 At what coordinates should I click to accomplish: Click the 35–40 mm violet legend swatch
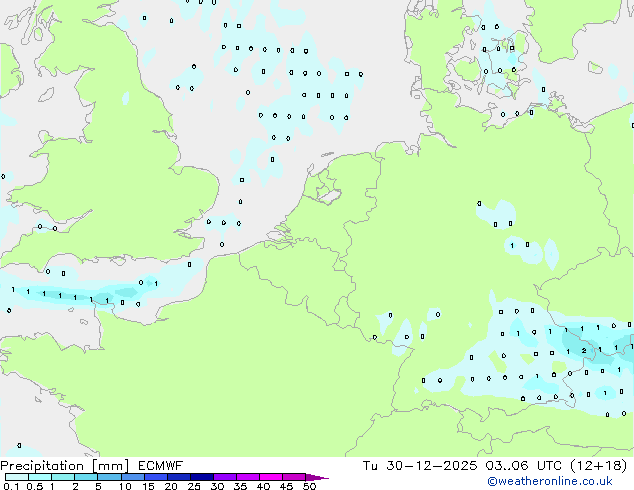(248, 477)
